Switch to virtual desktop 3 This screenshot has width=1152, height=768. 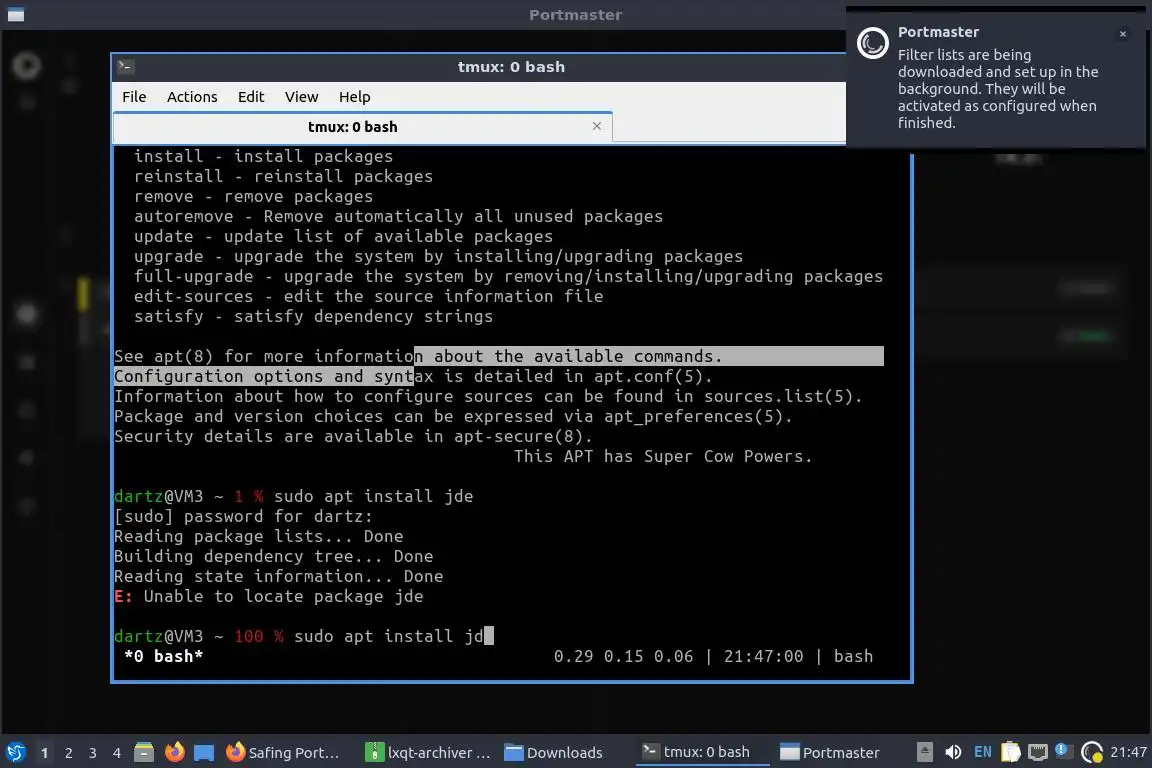pos(93,753)
